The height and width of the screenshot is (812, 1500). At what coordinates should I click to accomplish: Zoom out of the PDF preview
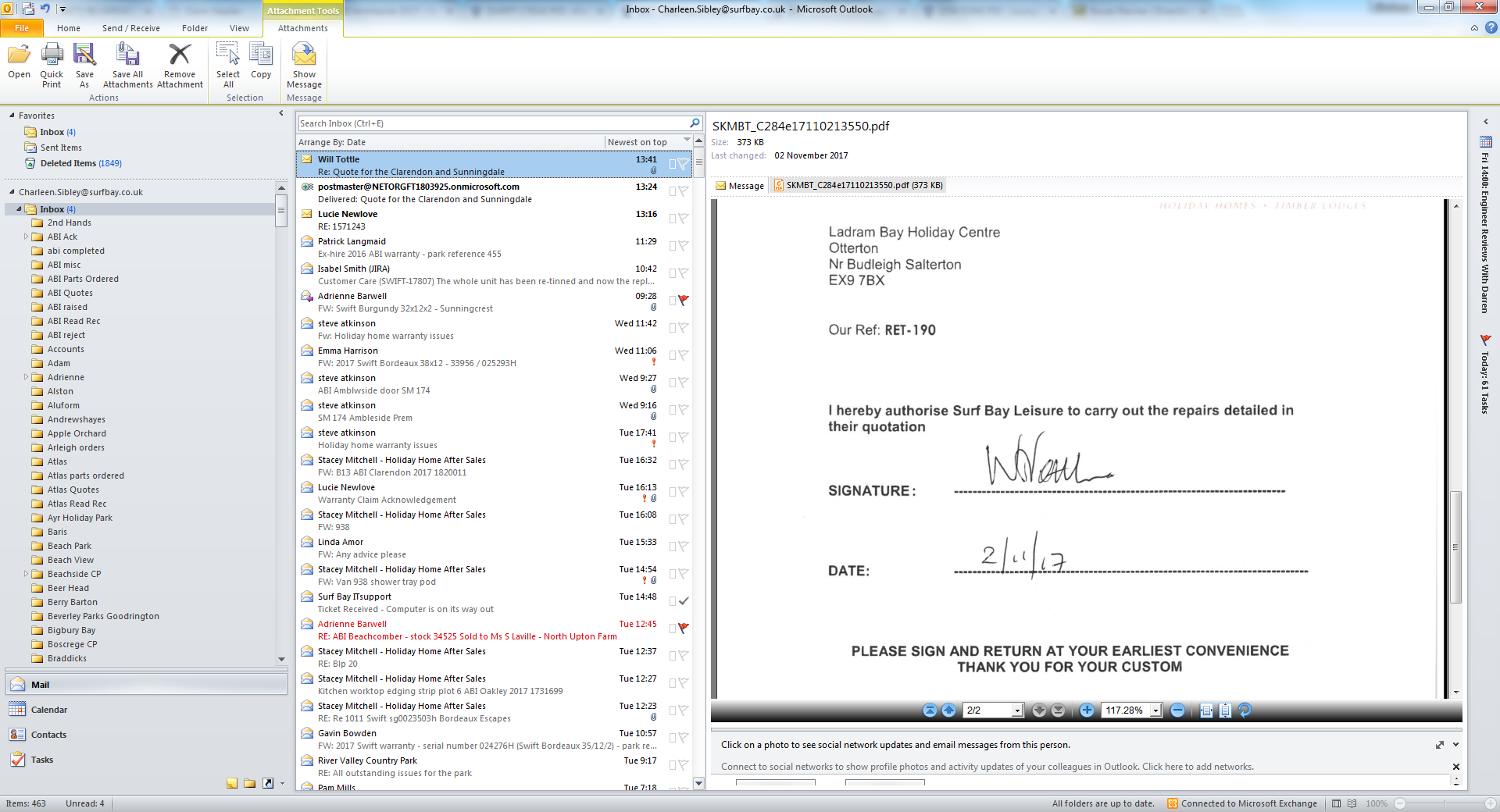point(1177,710)
